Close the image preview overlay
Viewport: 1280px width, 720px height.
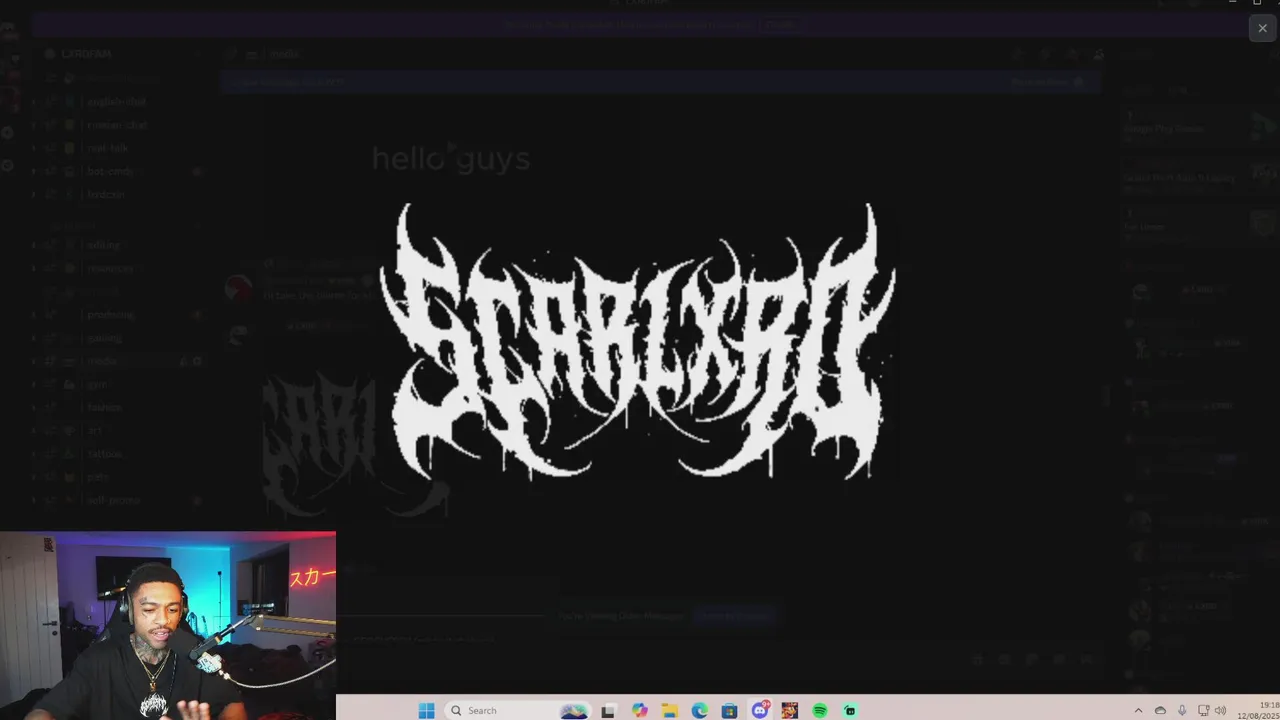click(1262, 28)
